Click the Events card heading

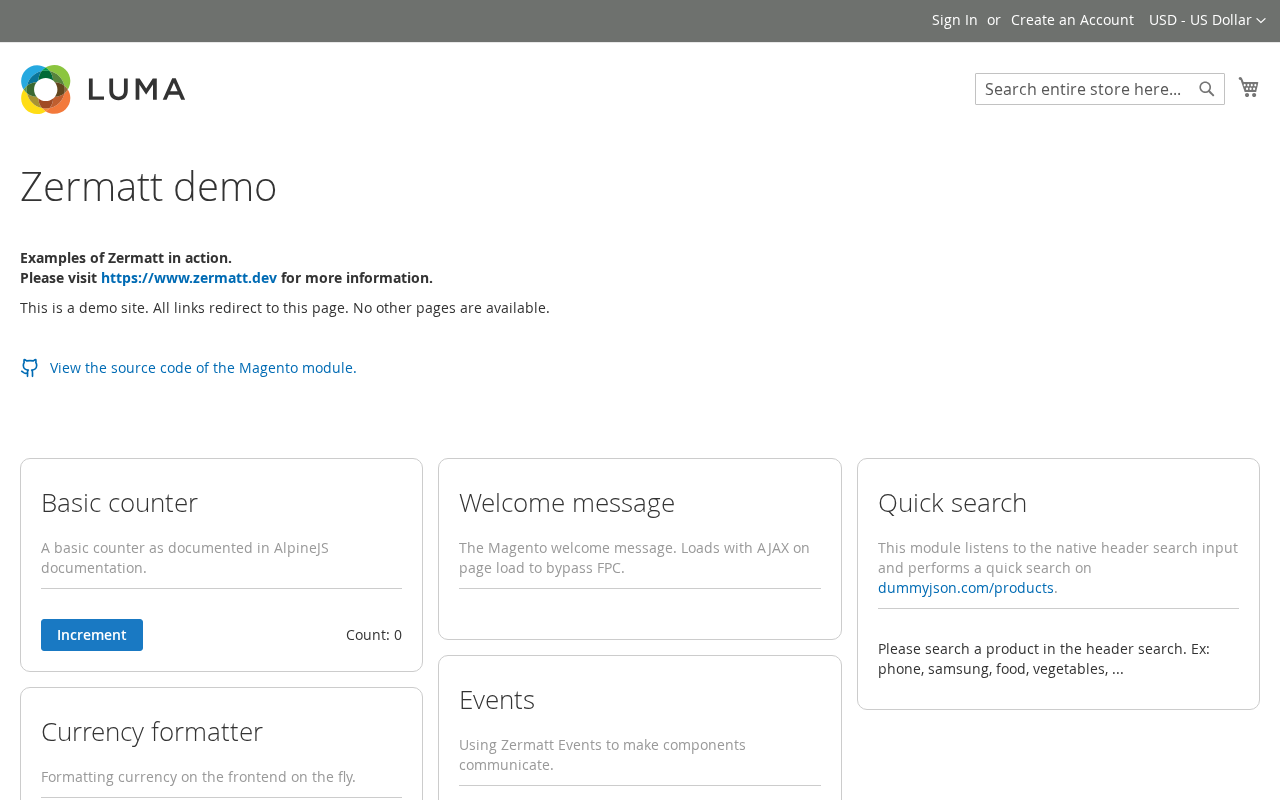(x=497, y=699)
